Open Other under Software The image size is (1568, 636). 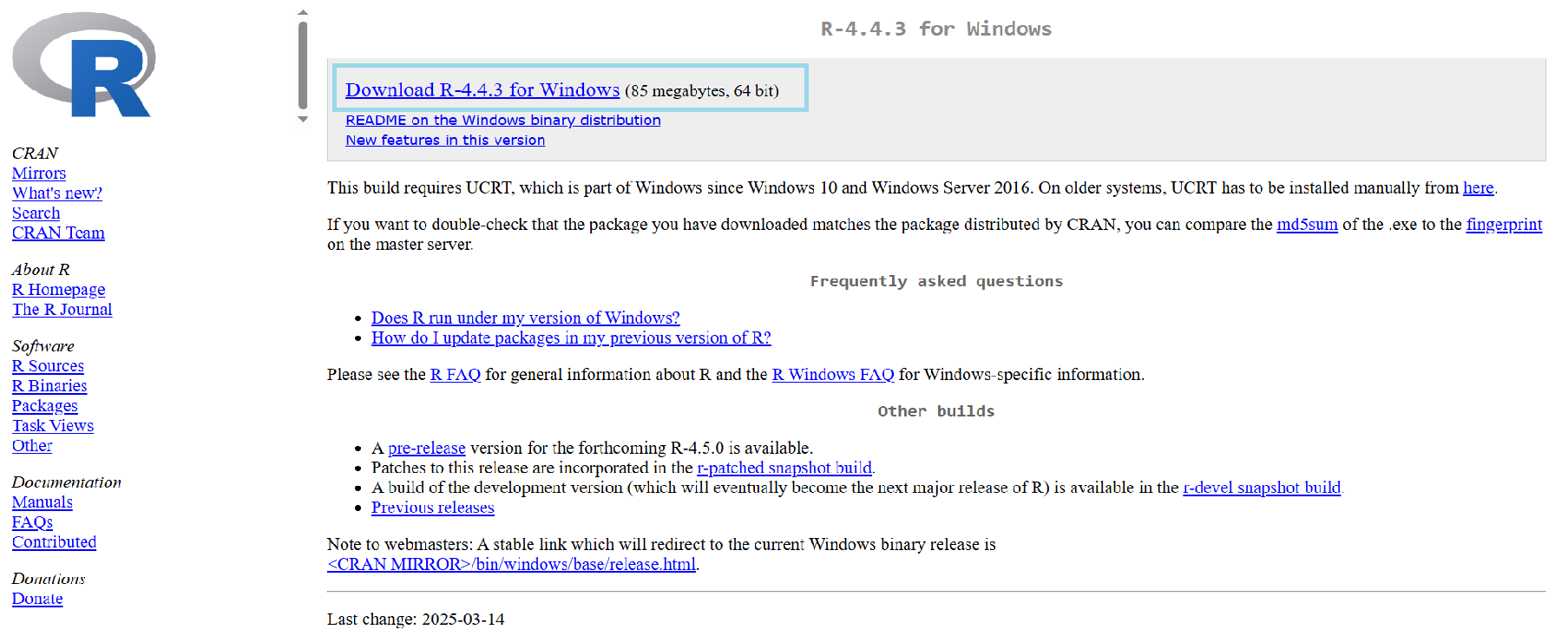point(32,445)
